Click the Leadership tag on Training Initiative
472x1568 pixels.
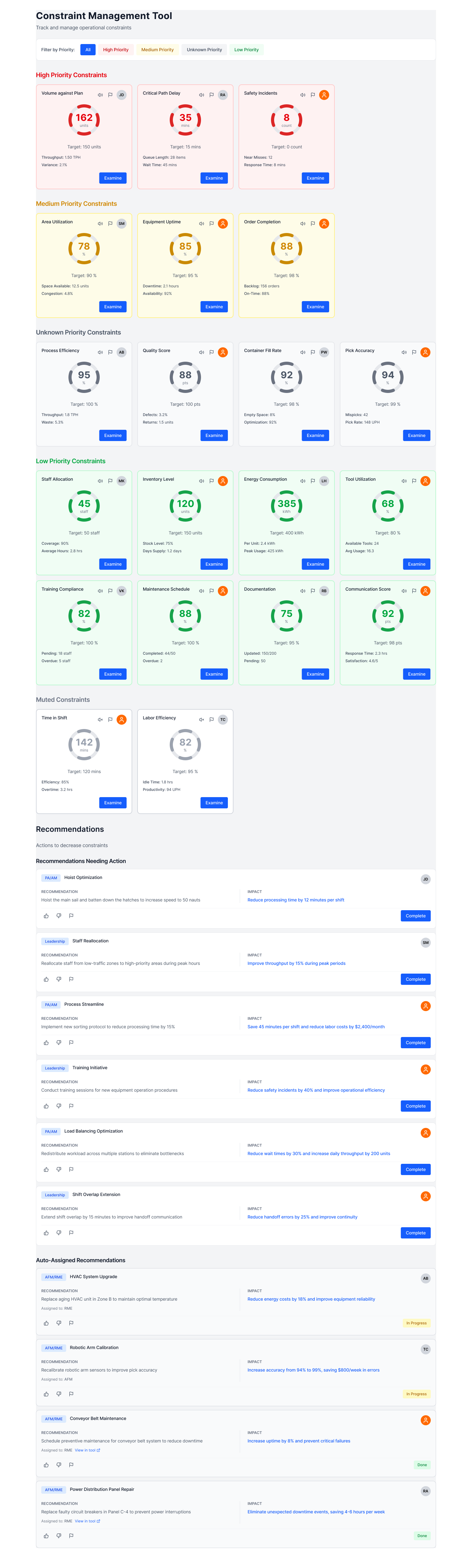point(55,1068)
